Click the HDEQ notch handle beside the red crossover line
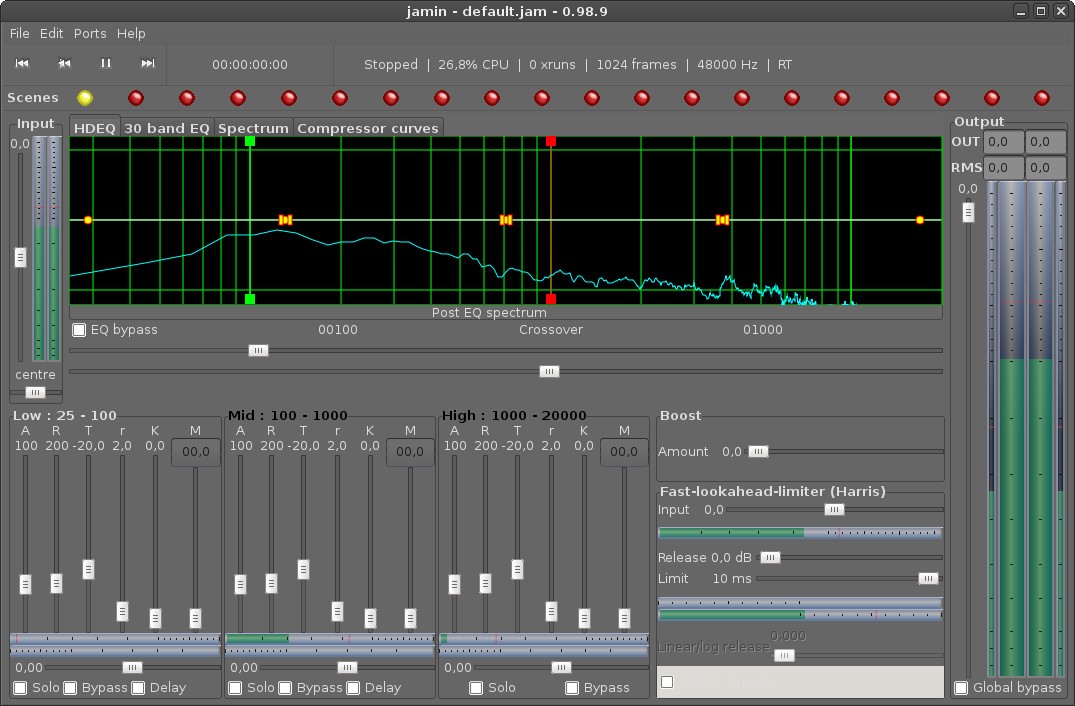Image resolution: width=1075 pixels, height=706 pixels. click(506, 219)
